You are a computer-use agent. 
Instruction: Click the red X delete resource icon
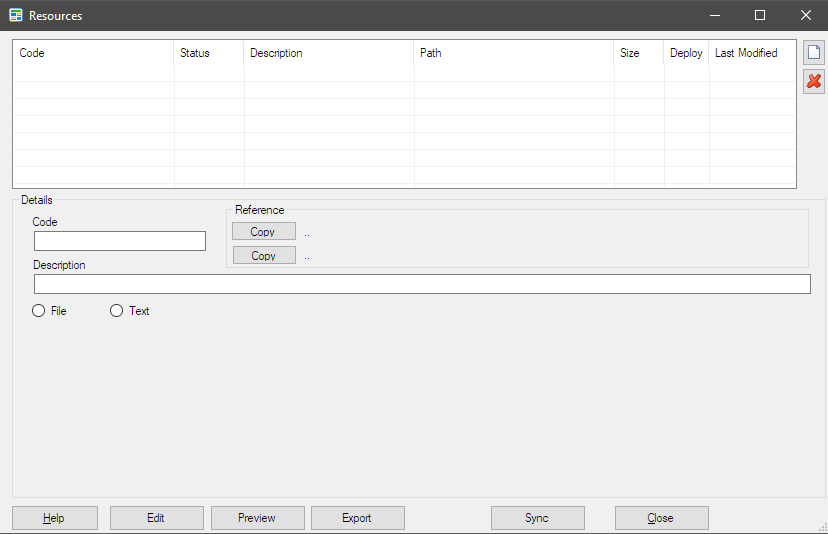[814, 82]
